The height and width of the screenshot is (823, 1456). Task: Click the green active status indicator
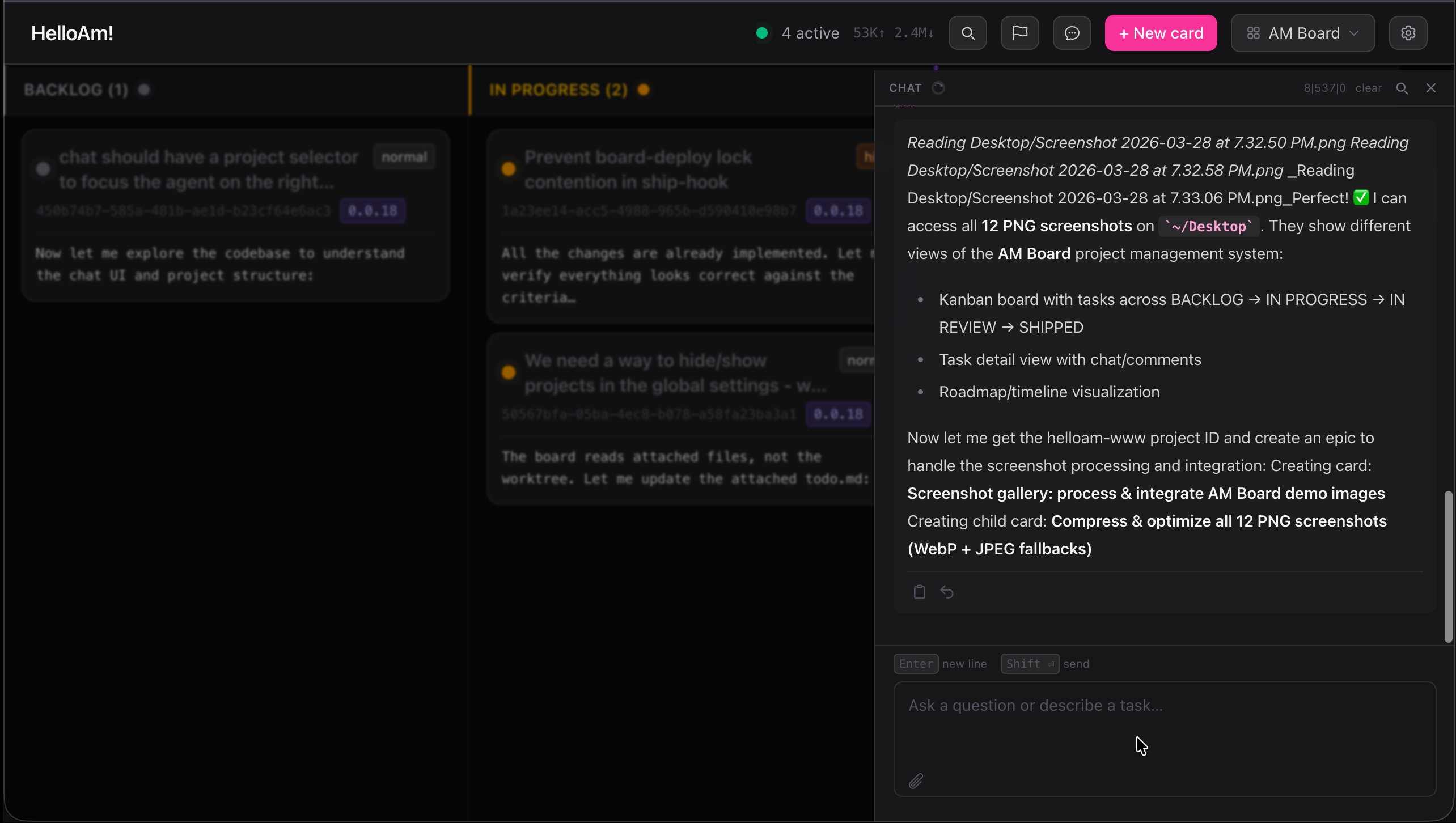(x=762, y=33)
